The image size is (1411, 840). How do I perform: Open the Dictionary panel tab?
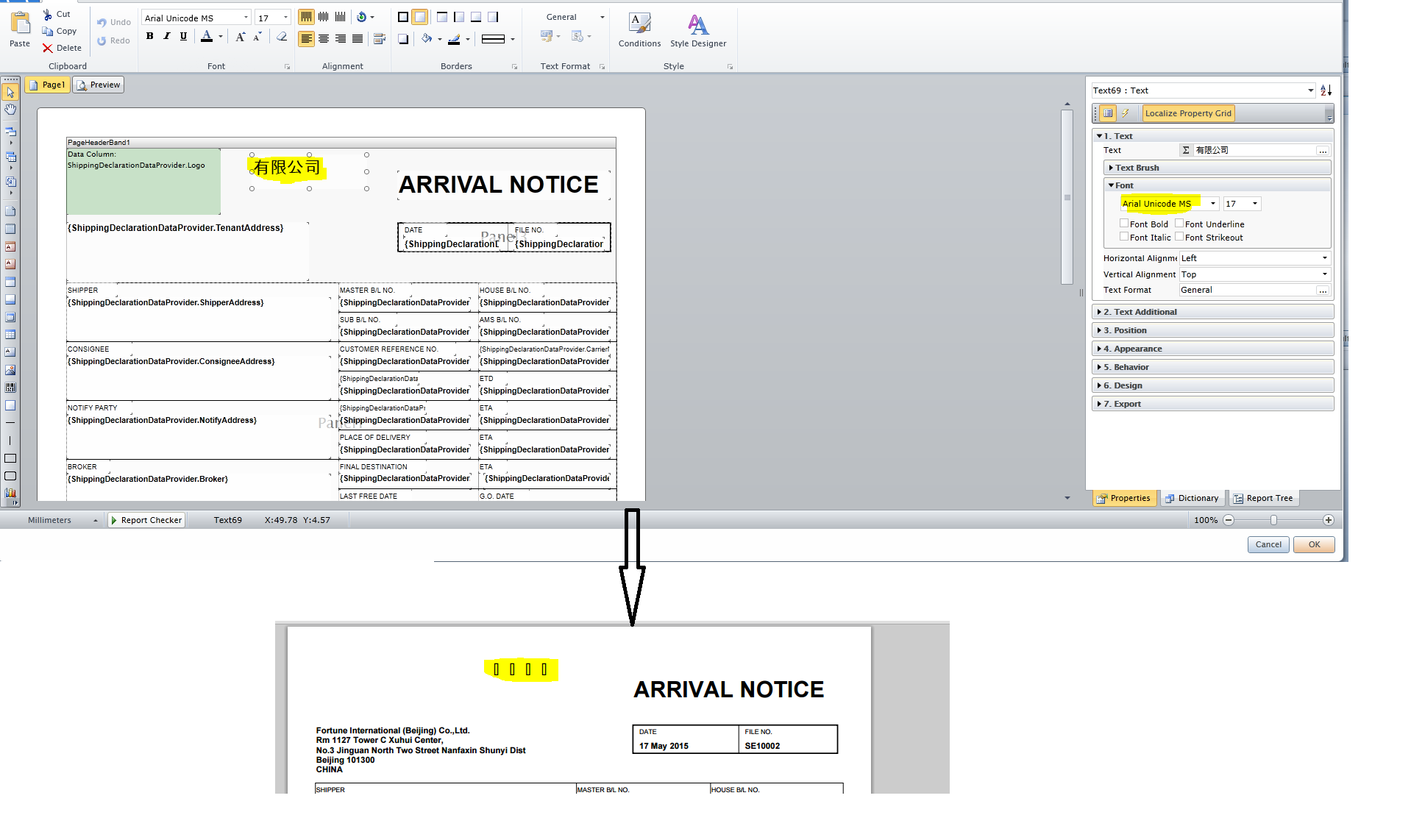[1192, 499]
